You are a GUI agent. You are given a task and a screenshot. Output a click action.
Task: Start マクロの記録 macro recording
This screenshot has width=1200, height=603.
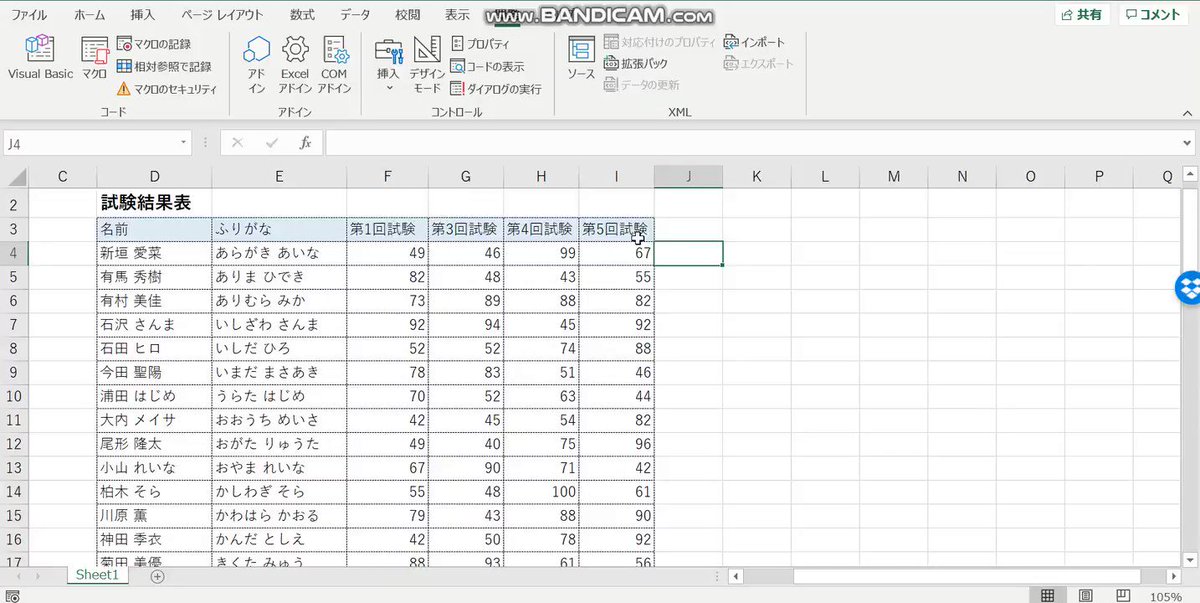(154, 44)
